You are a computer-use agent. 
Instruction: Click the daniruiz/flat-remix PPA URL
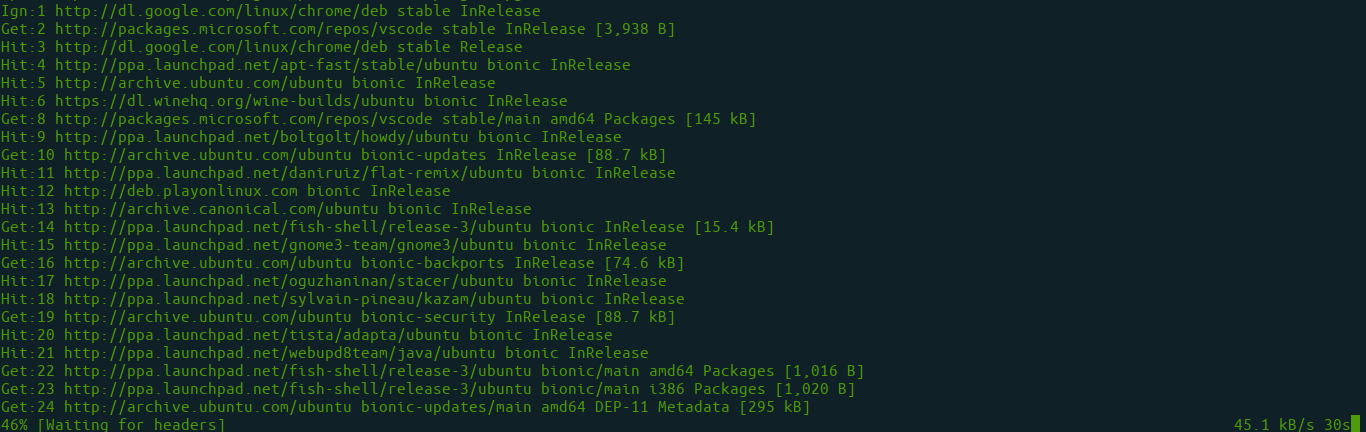pos(263,173)
